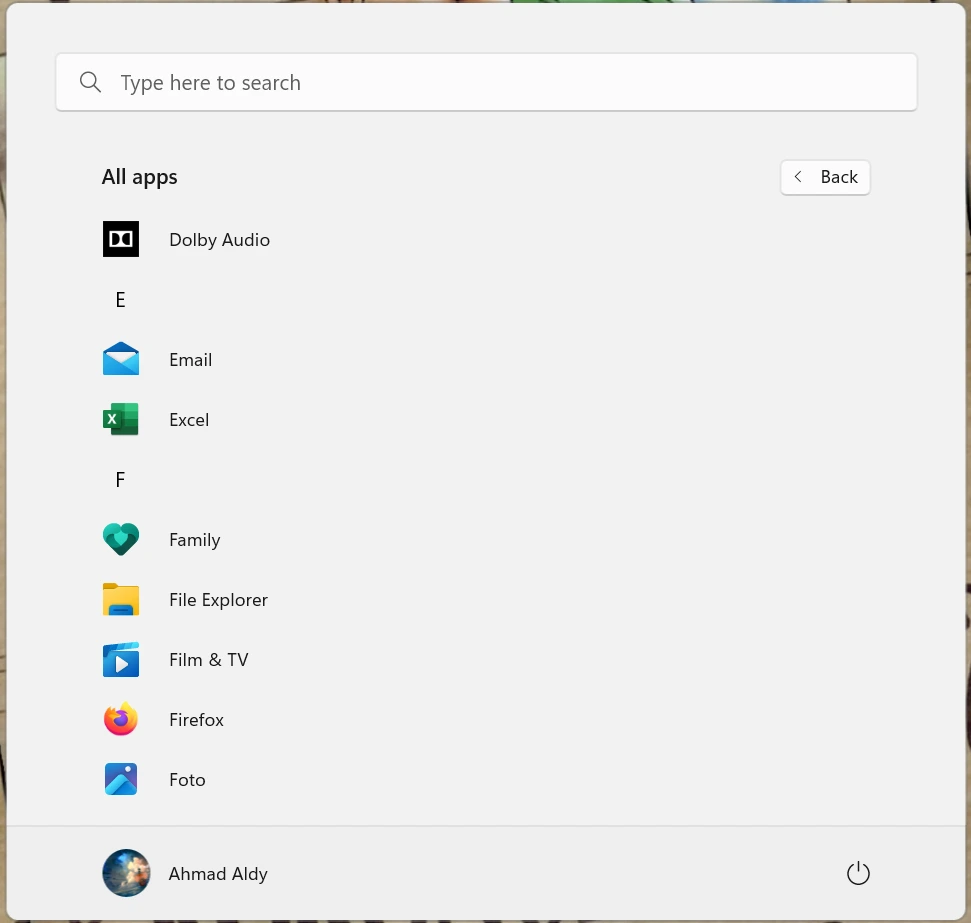
Task: Go back using the Back button
Action: pos(825,177)
